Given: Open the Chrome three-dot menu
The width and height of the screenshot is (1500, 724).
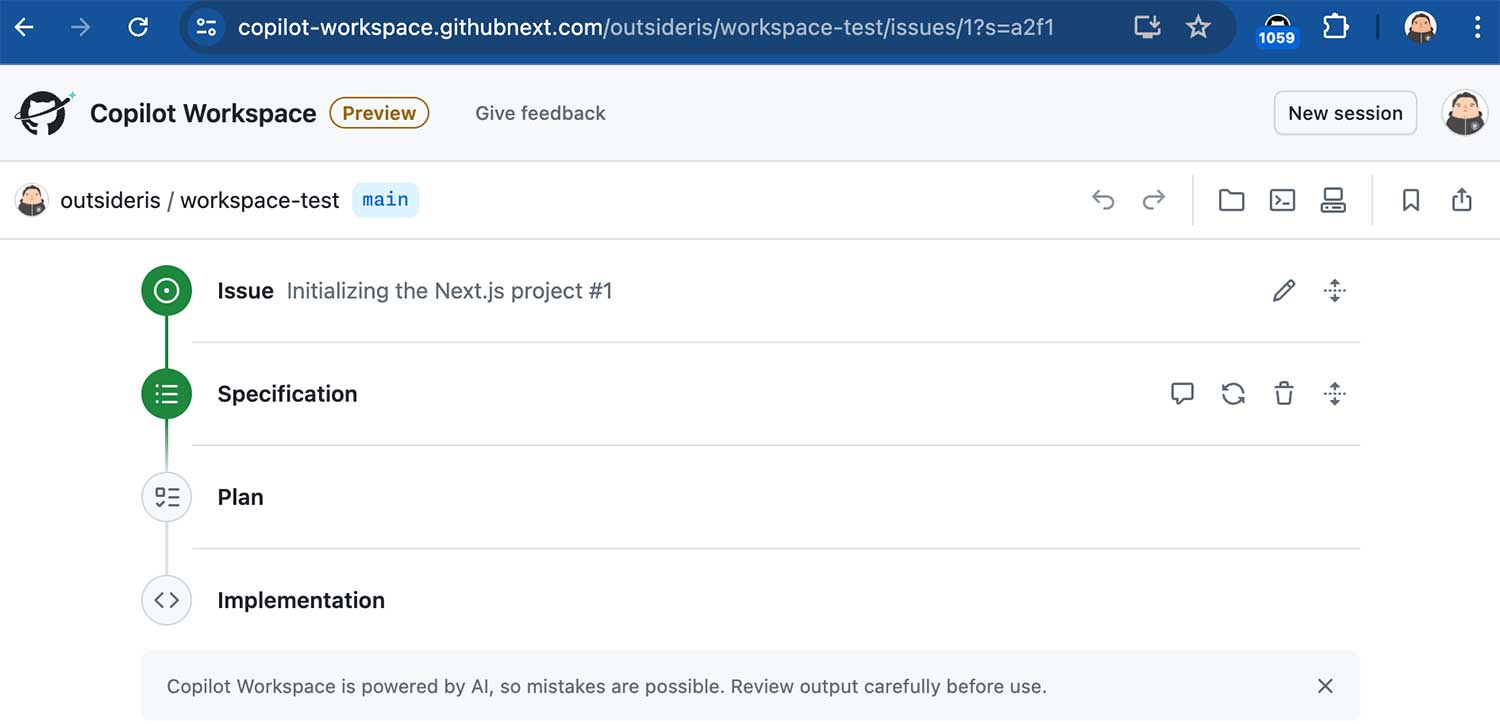Looking at the screenshot, I should coord(1477,27).
